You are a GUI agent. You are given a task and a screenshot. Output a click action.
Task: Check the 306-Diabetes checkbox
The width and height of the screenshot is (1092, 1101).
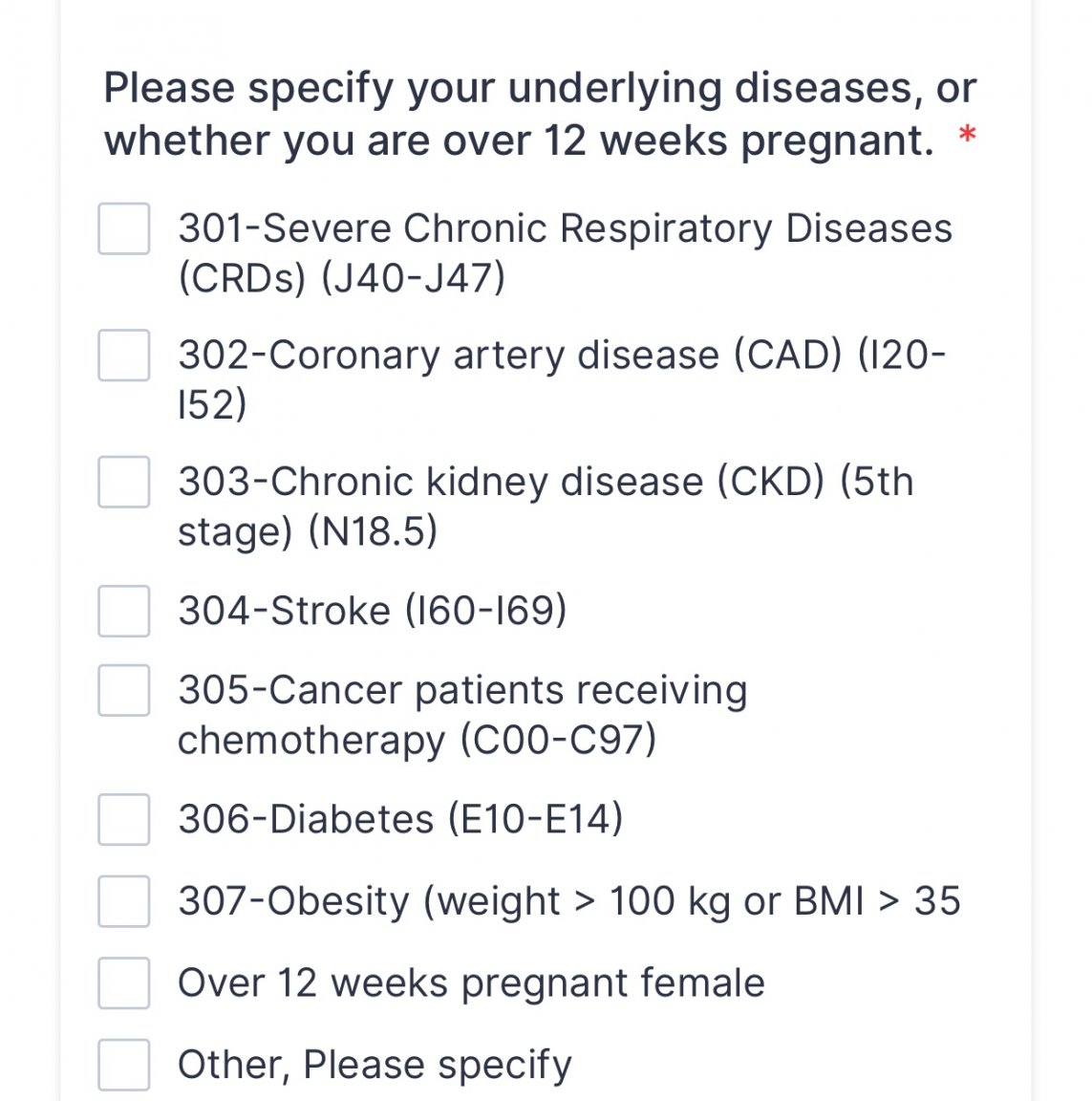(x=123, y=819)
